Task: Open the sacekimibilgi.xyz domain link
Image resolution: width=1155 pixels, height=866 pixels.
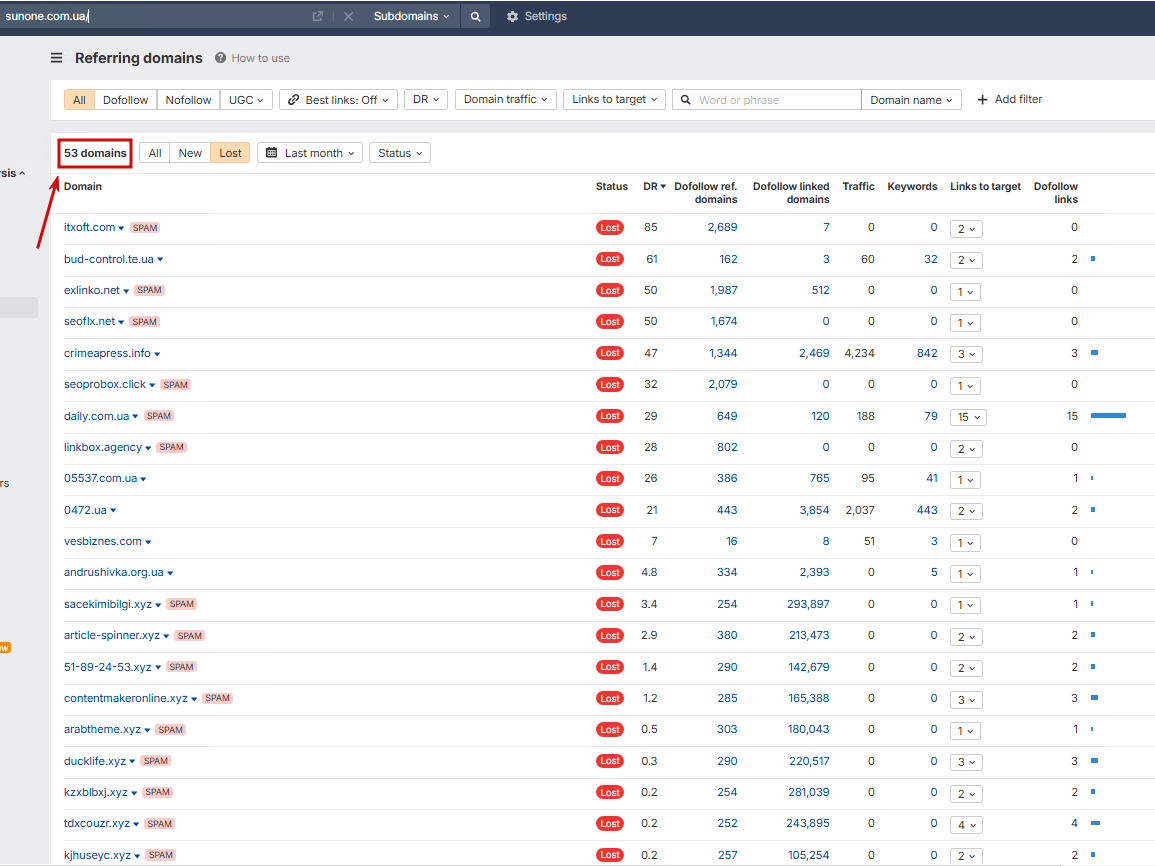Action: click(x=108, y=604)
